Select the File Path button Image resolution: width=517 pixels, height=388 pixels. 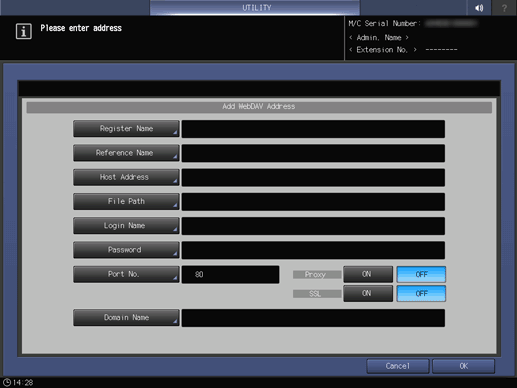coord(126,201)
